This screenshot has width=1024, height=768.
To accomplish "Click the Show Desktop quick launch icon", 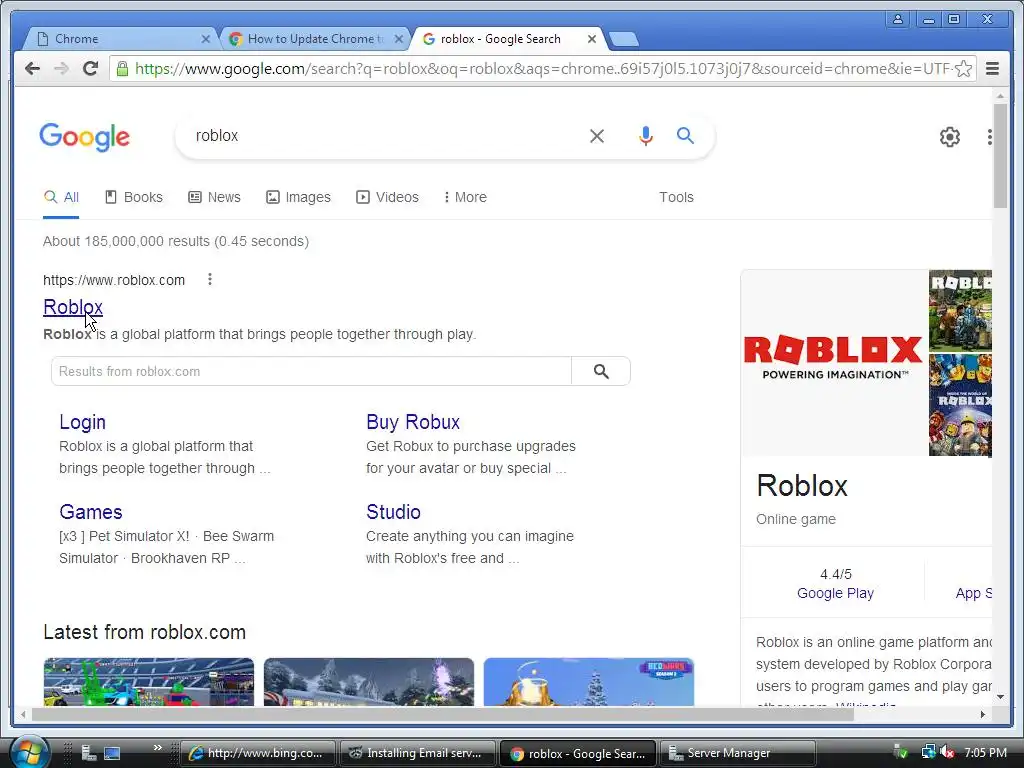I will click(x=112, y=754).
